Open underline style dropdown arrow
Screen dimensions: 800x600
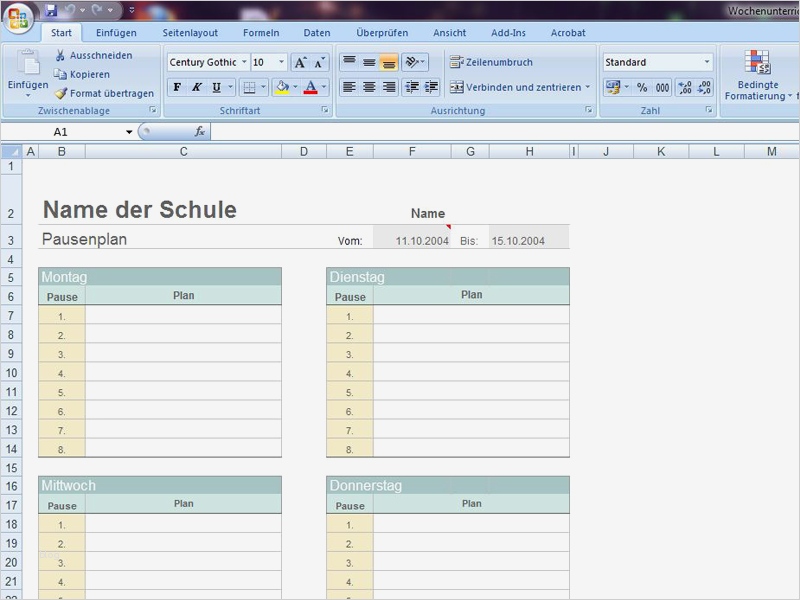tap(230, 87)
